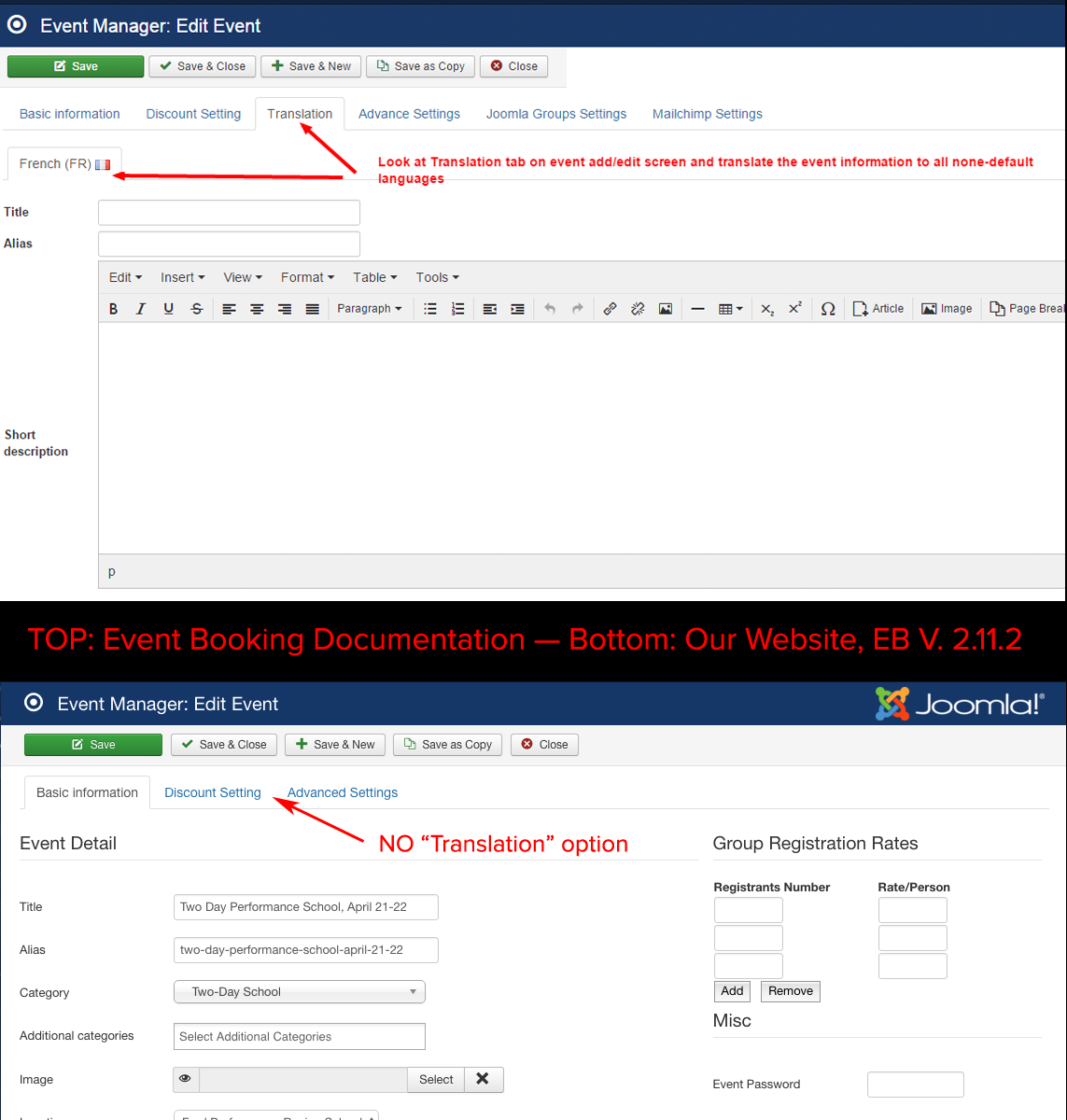Apply superscript formatting
The image size is (1067, 1120).
(794, 309)
